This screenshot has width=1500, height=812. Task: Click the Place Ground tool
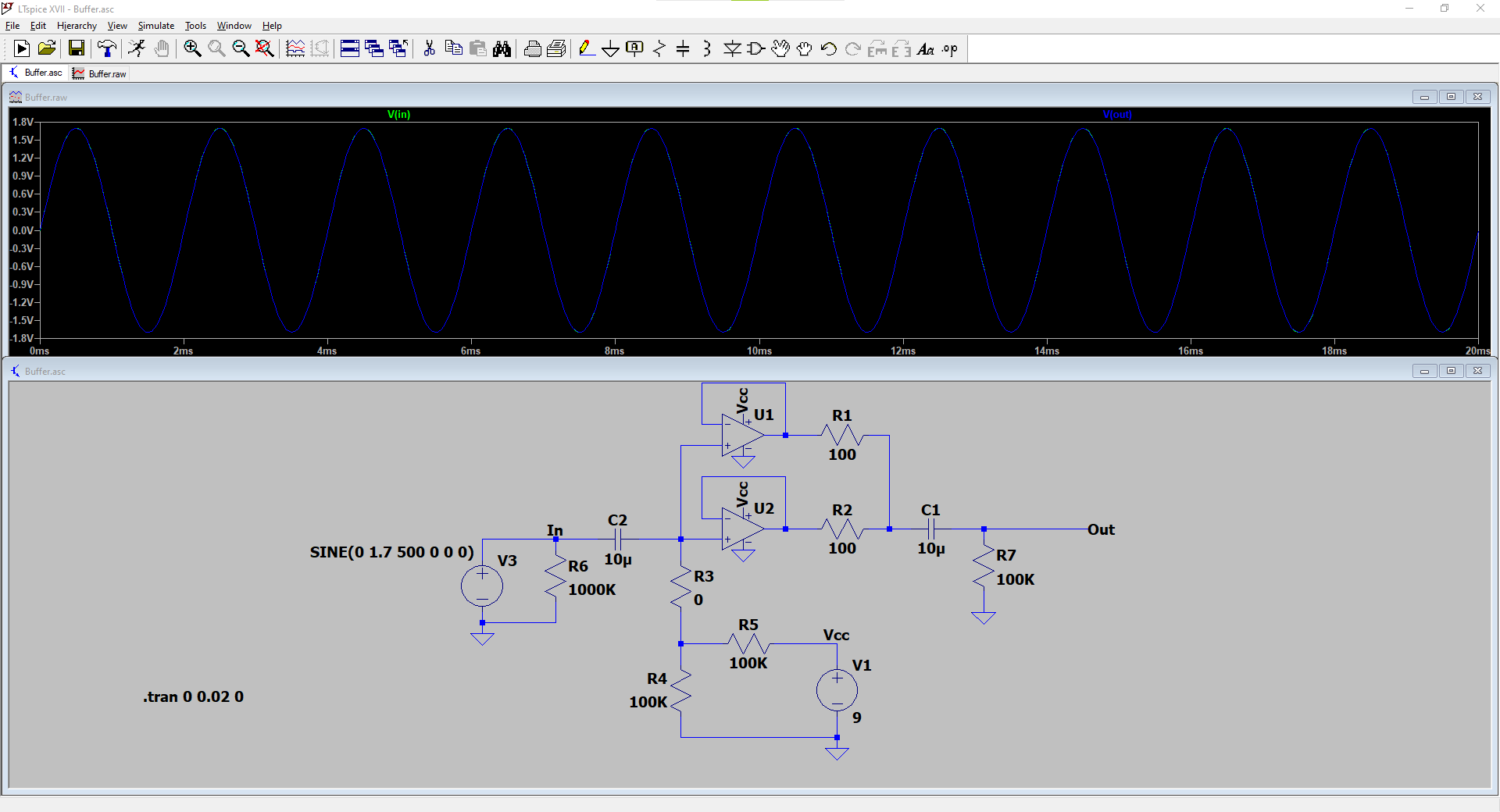[x=610, y=49]
